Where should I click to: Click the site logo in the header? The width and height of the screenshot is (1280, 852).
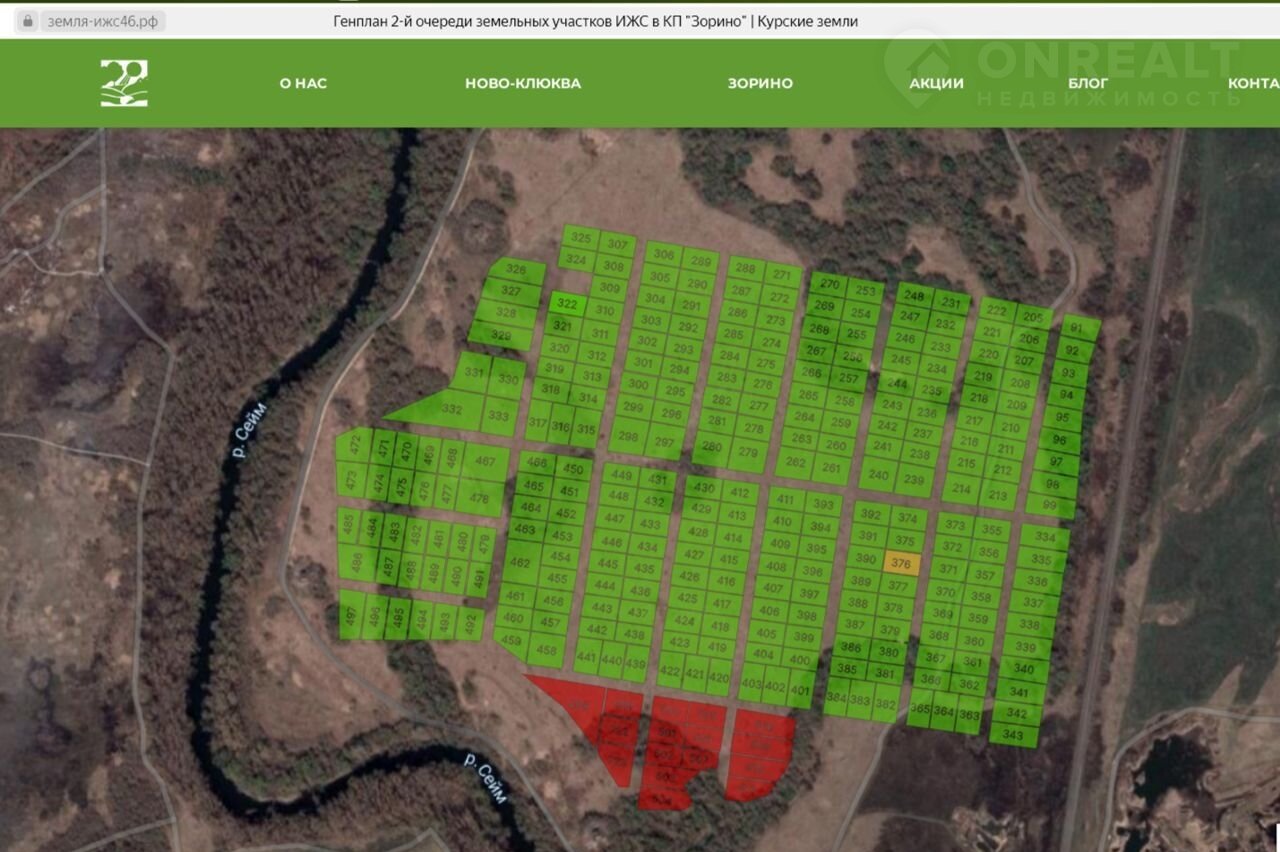124,83
